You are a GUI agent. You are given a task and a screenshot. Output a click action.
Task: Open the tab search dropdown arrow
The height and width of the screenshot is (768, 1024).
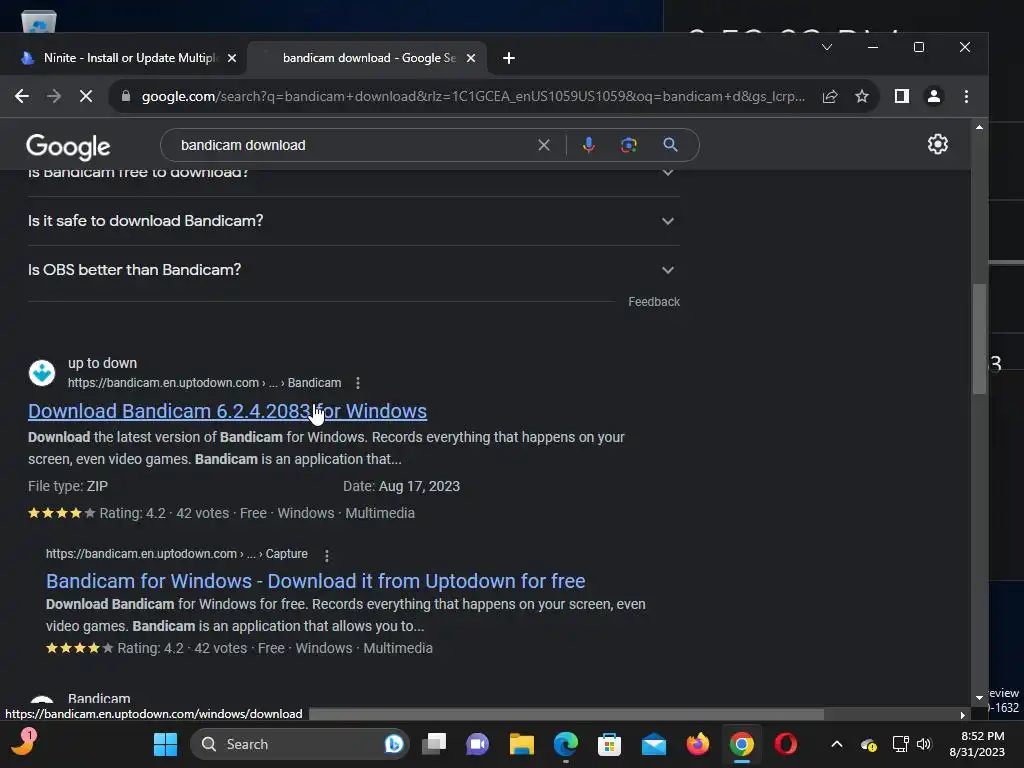pos(827,47)
